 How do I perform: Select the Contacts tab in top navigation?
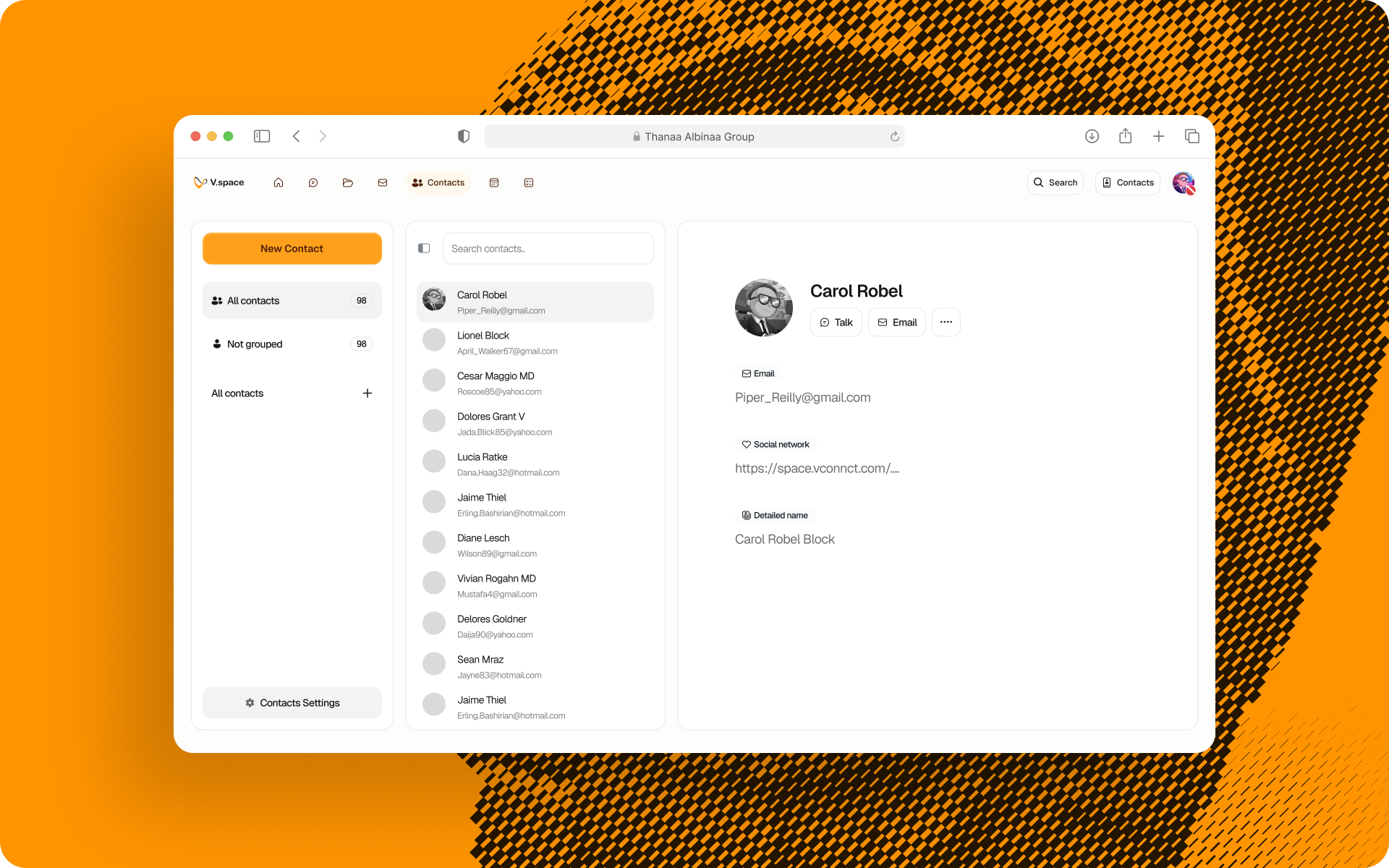(438, 183)
